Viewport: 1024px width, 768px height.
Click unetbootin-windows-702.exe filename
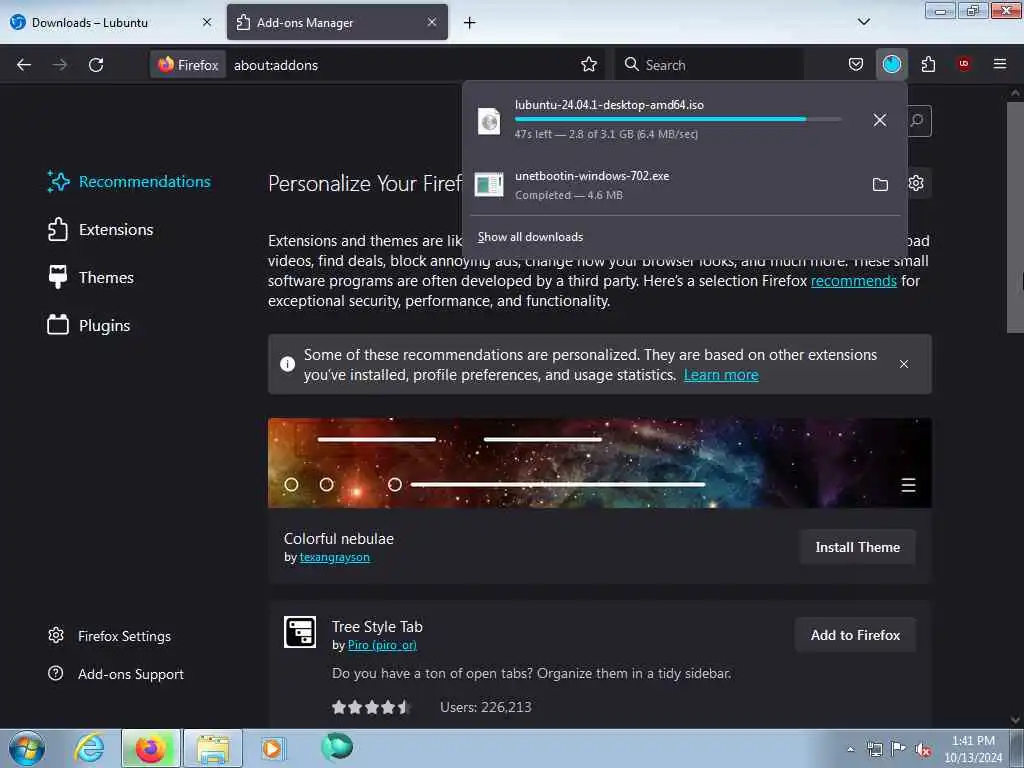point(592,176)
